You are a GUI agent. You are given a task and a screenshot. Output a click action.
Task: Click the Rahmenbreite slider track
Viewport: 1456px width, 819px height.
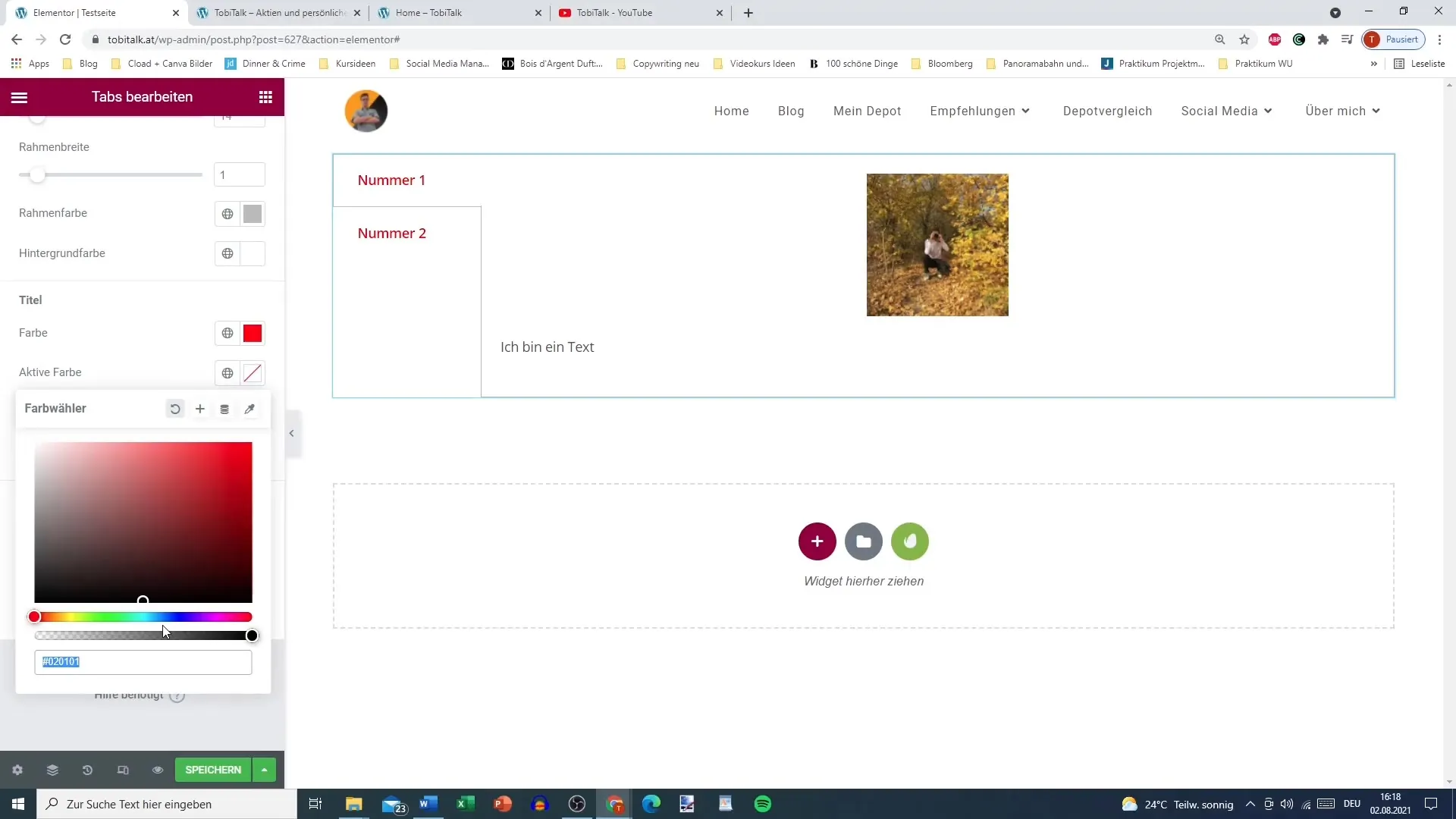click(x=111, y=174)
